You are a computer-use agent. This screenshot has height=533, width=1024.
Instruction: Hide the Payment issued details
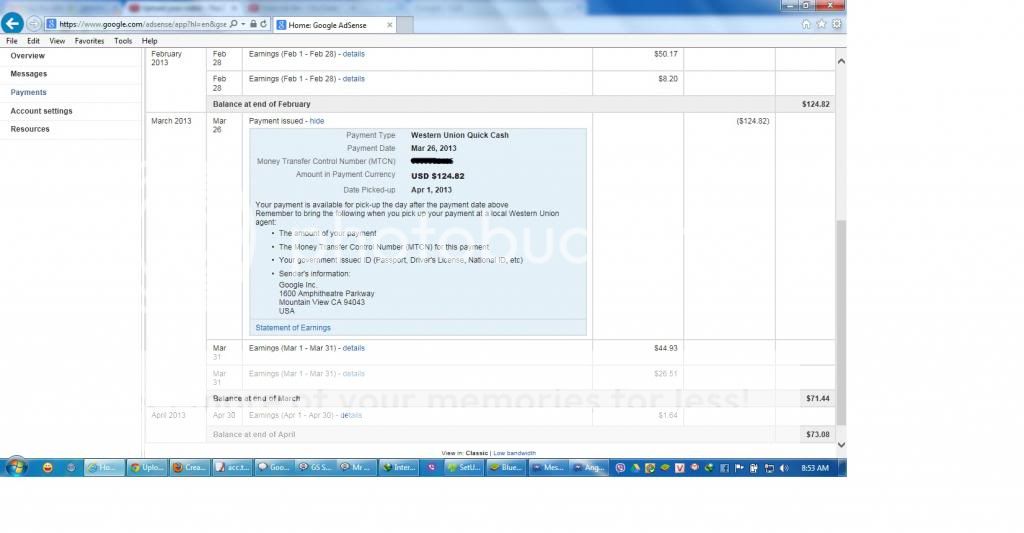(317, 121)
